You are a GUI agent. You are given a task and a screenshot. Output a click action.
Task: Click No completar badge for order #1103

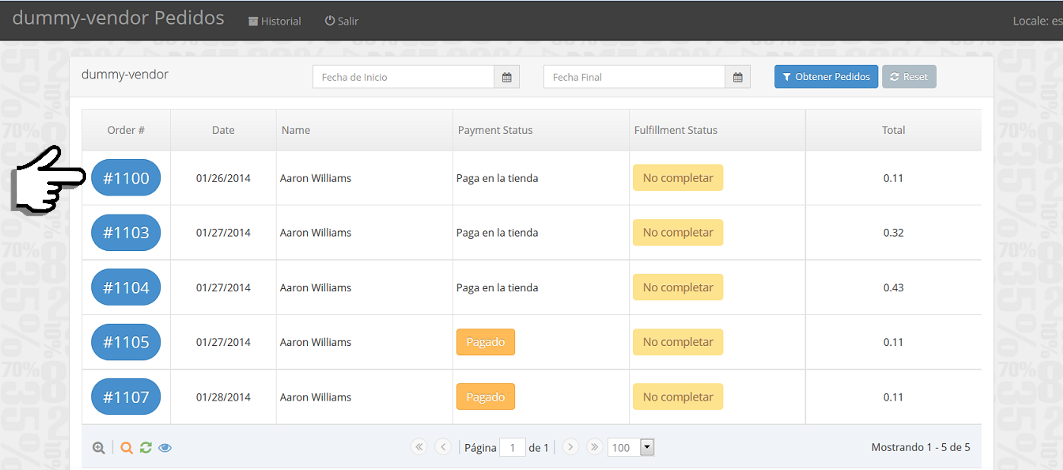pyautogui.click(x=678, y=233)
